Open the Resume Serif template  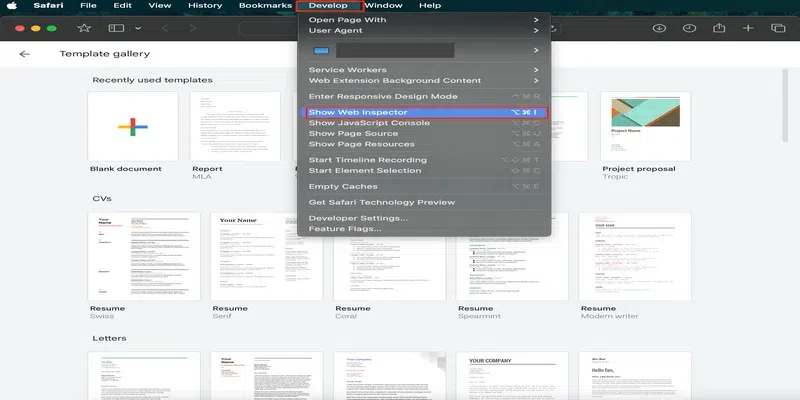266,257
